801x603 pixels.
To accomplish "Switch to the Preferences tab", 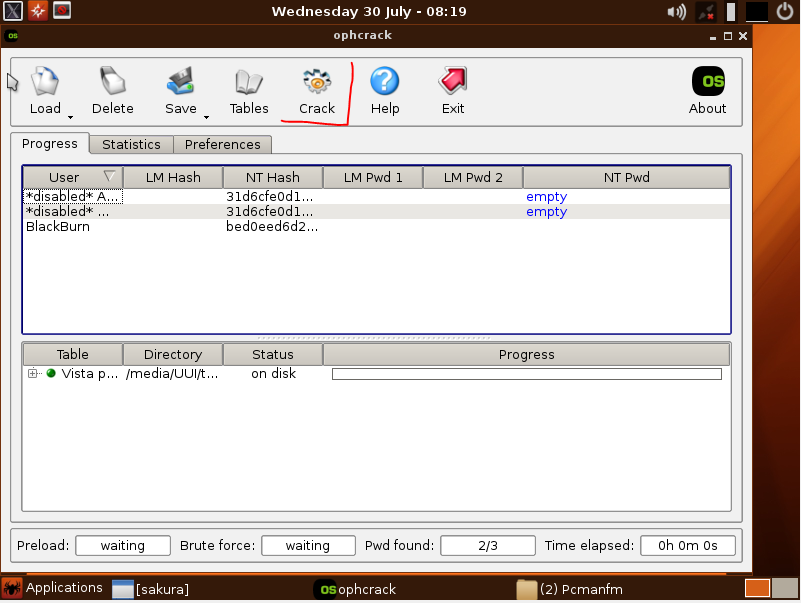I will [x=223, y=145].
